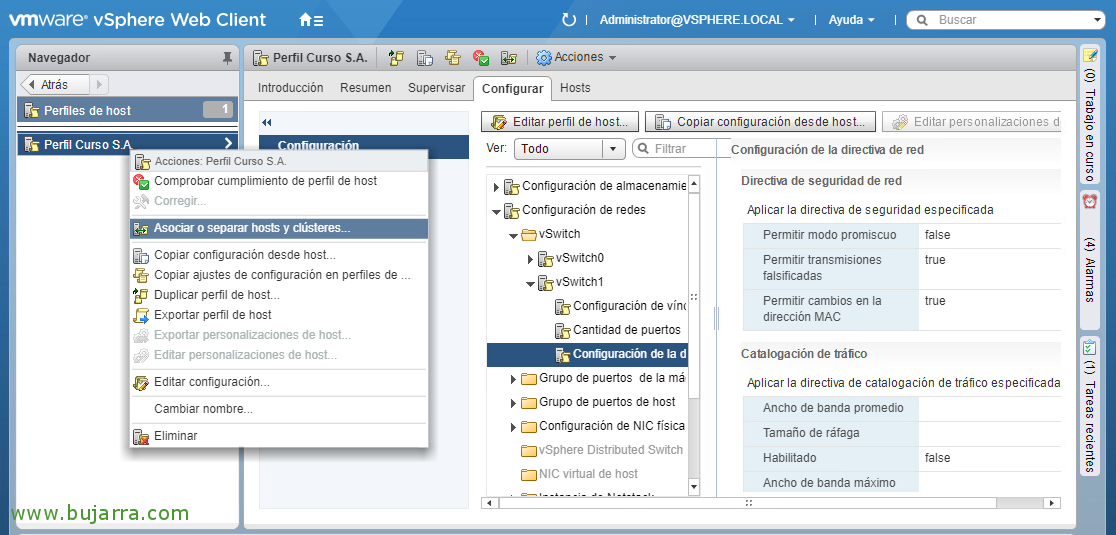Expand Grupo de puertos de la máquina node
The height and width of the screenshot is (535, 1116).
coord(513,379)
